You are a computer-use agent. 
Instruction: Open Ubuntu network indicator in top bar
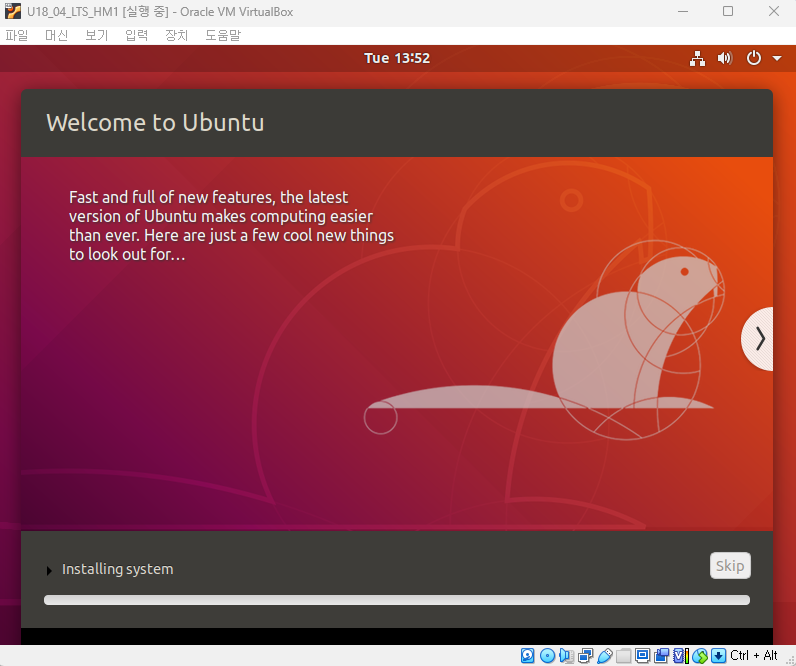coord(697,58)
